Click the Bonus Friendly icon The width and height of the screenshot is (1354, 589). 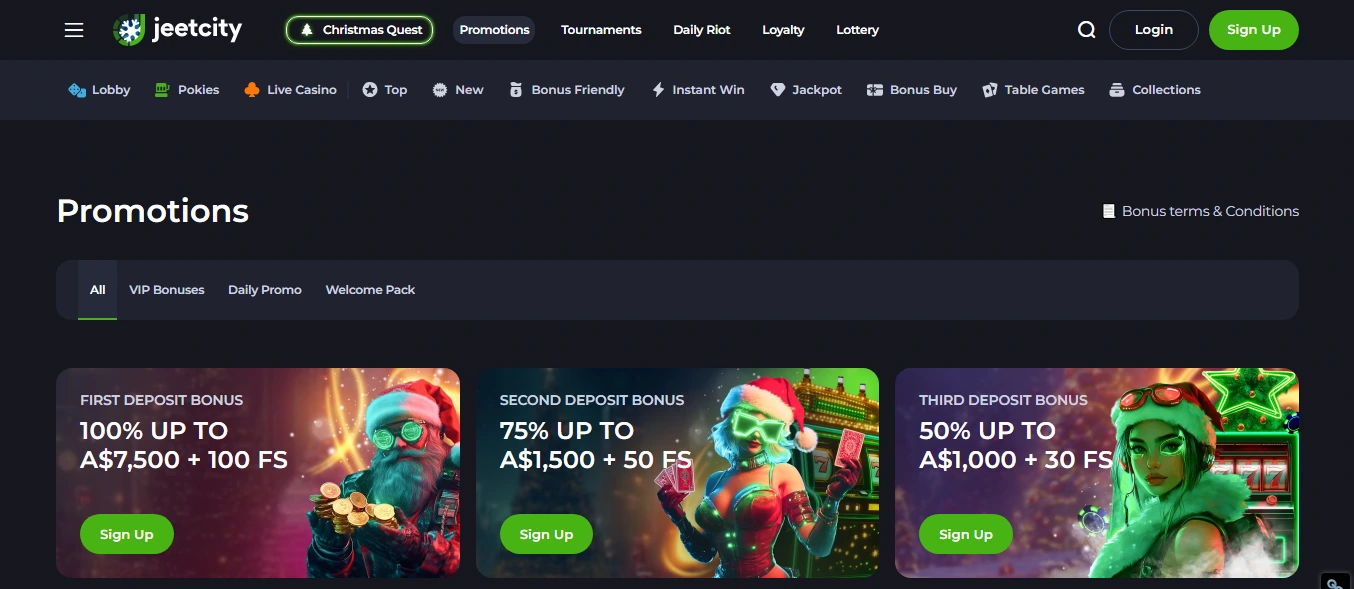tap(516, 90)
